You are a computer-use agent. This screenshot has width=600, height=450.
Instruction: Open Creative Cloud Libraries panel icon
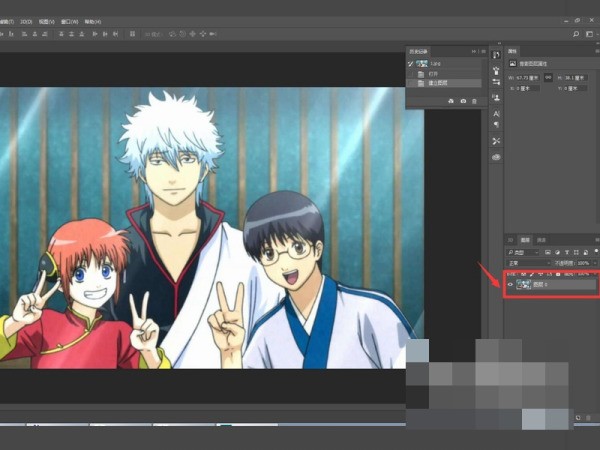(x=497, y=157)
